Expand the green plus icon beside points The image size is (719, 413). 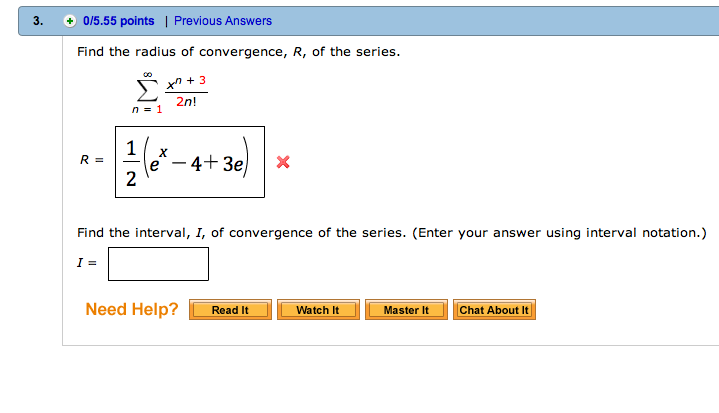pyautogui.click(x=70, y=21)
